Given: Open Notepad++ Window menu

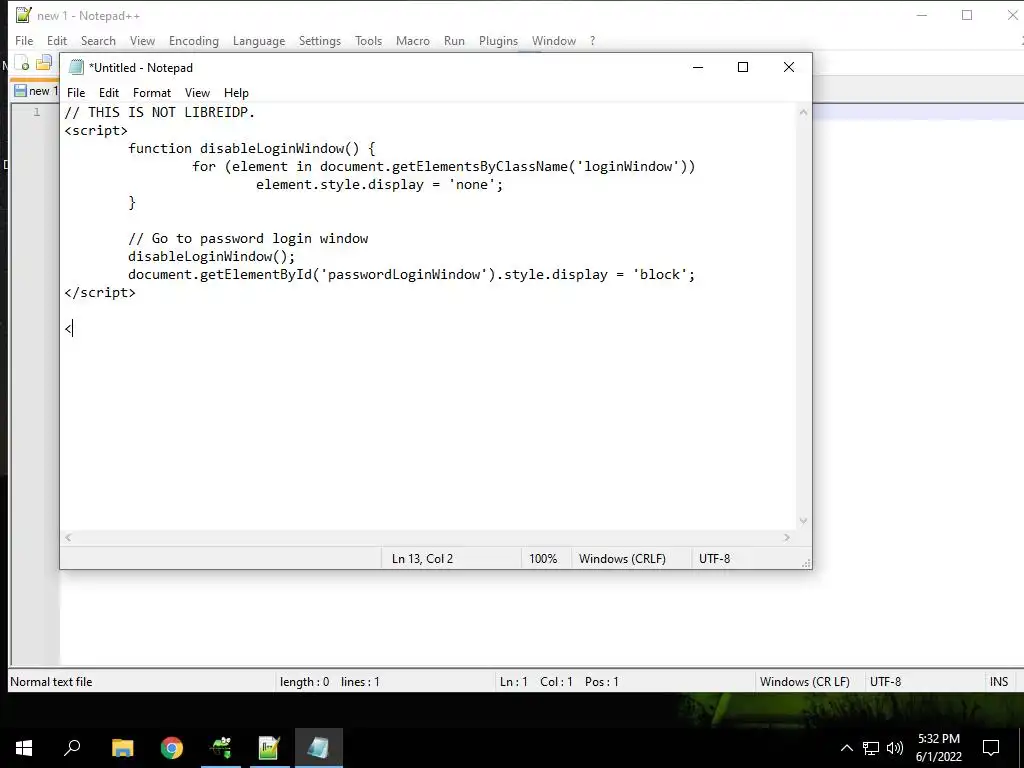Looking at the screenshot, I should tap(554, 40).
